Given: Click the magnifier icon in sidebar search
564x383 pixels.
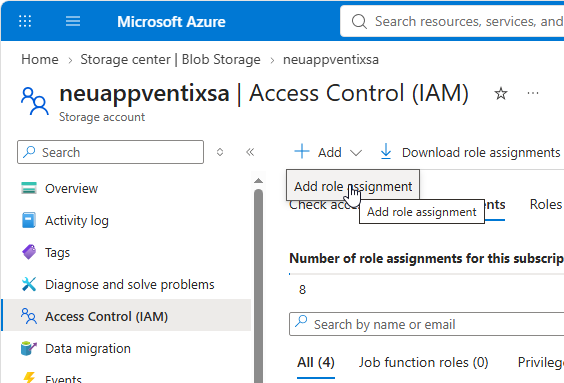Looking at the screenshot, I should pos(29,152).
